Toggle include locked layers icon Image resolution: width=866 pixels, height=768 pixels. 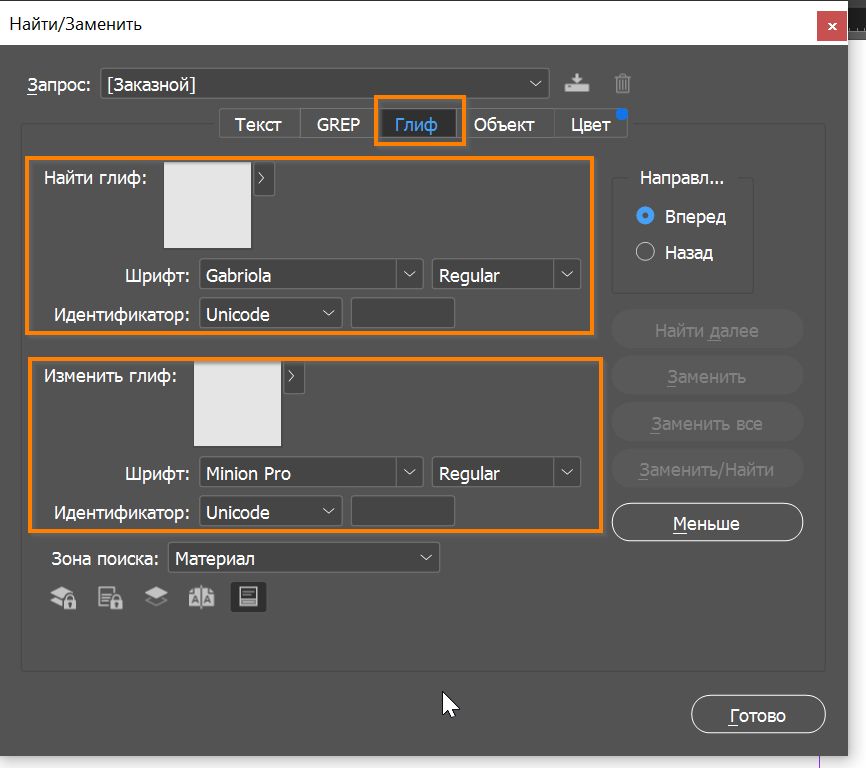63,598
